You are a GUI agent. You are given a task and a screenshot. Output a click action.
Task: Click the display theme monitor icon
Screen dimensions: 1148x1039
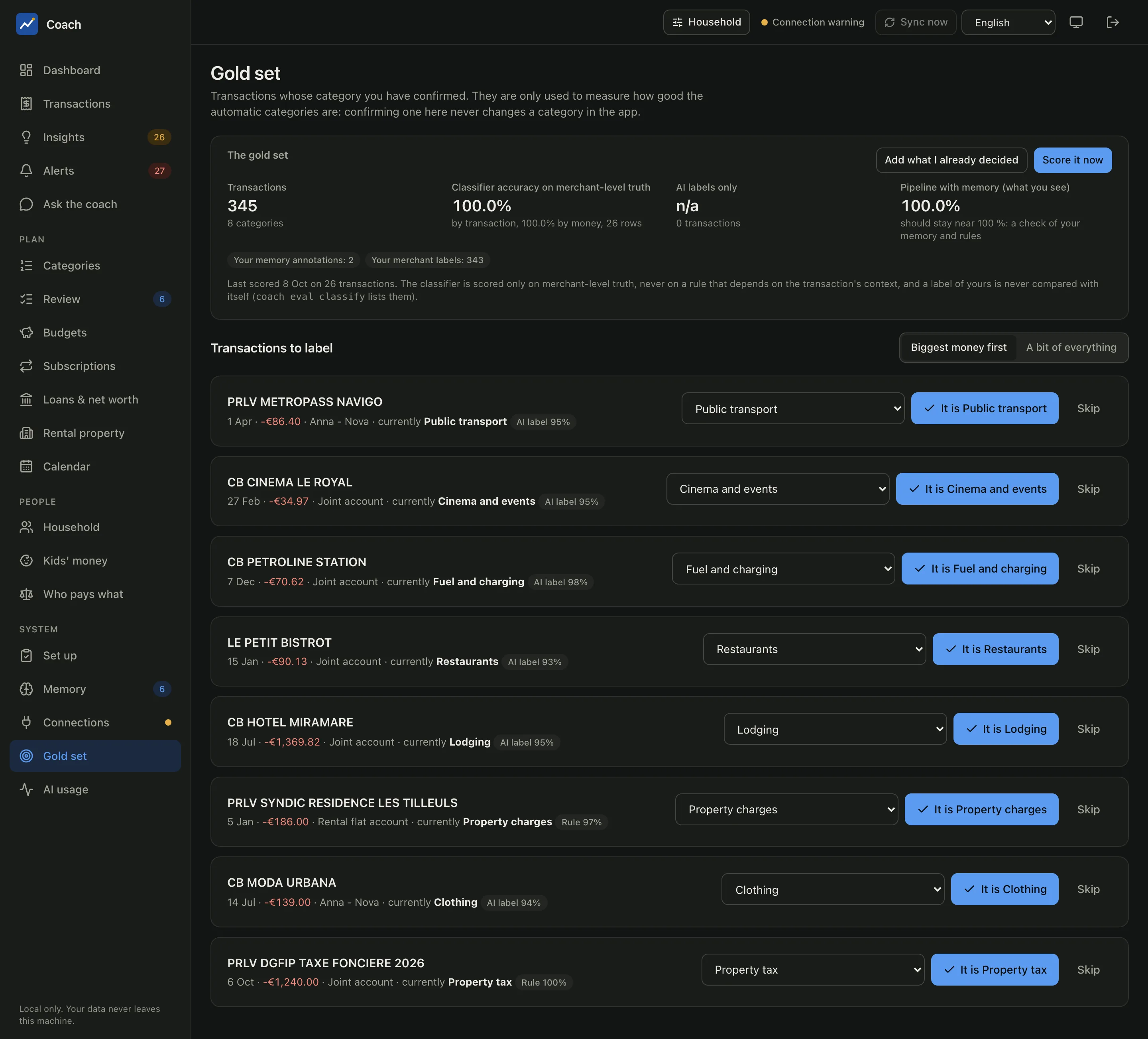1076,22
